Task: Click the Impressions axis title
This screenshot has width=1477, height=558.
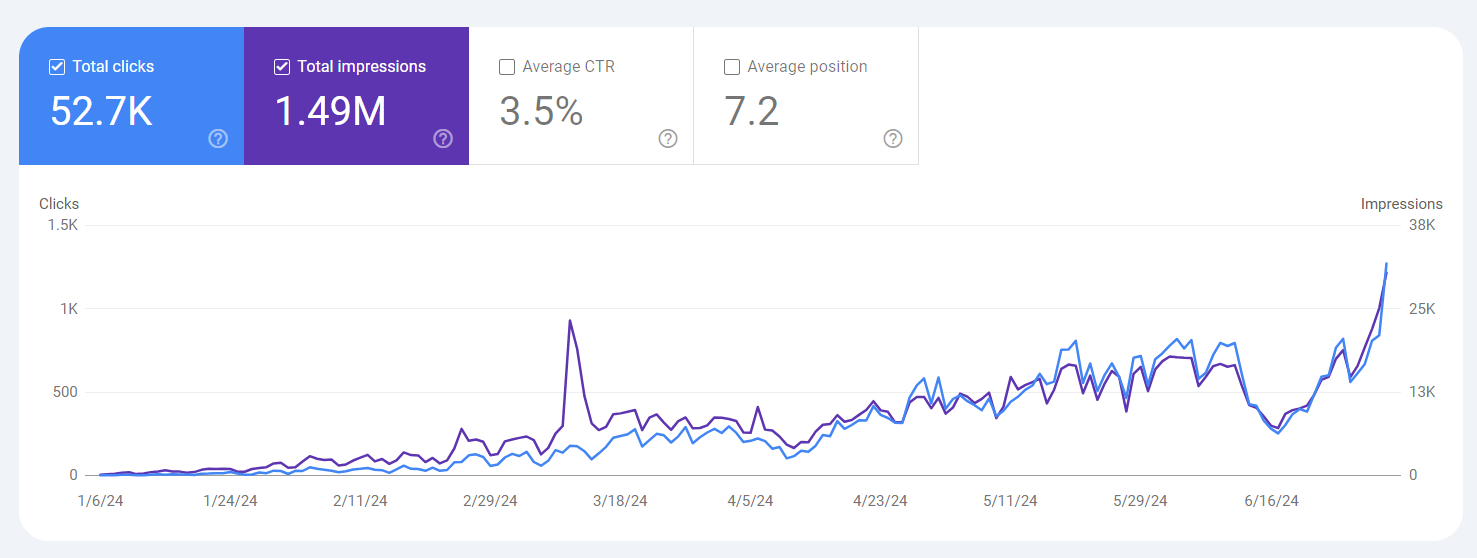Action: click(1401, 204)
